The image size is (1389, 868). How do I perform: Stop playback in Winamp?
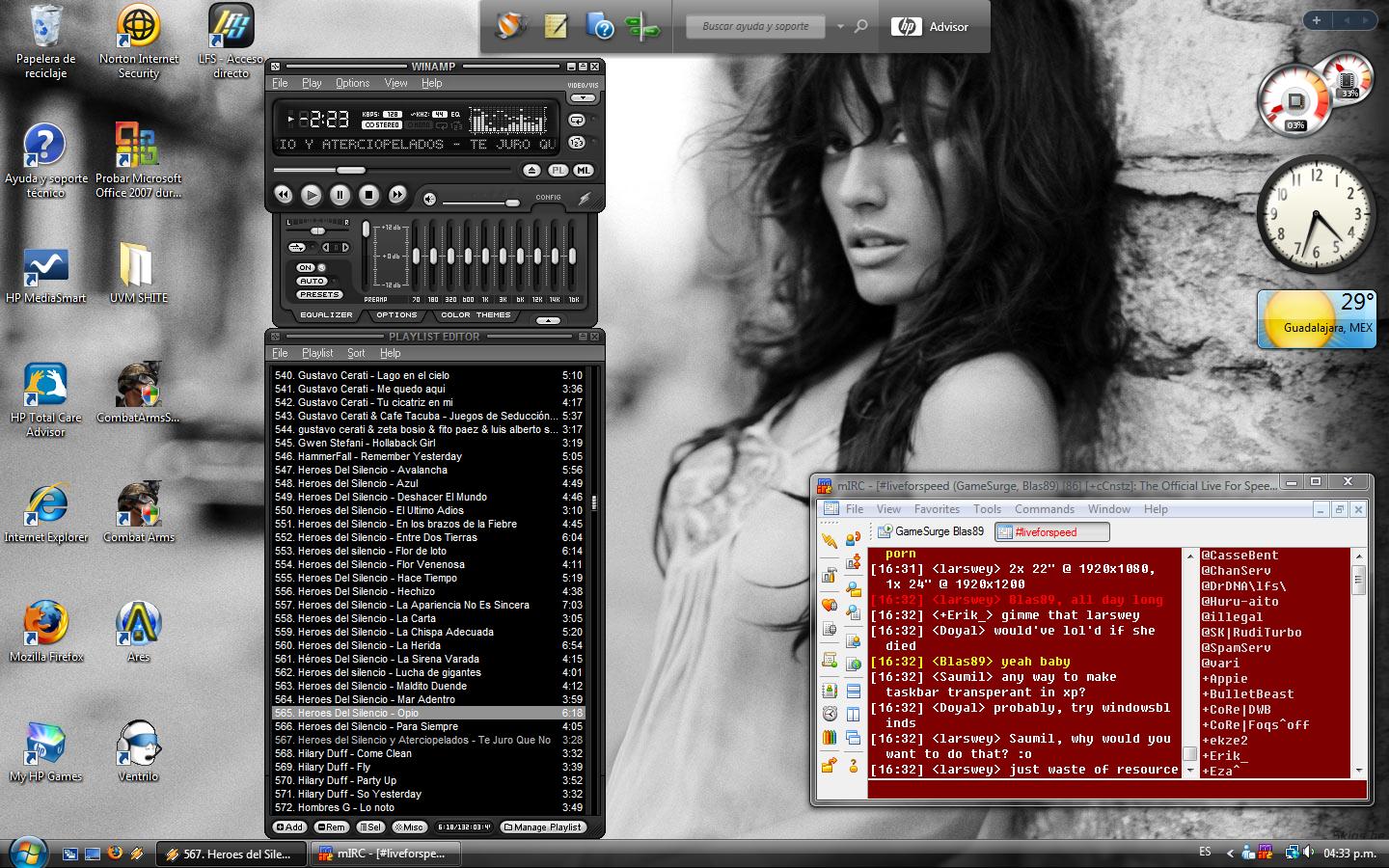click(x=368, y=195)
